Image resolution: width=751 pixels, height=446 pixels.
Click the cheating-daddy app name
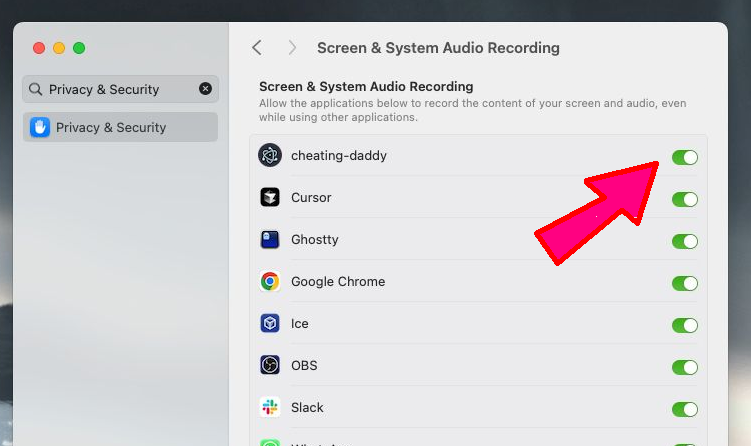coord(339,156)
